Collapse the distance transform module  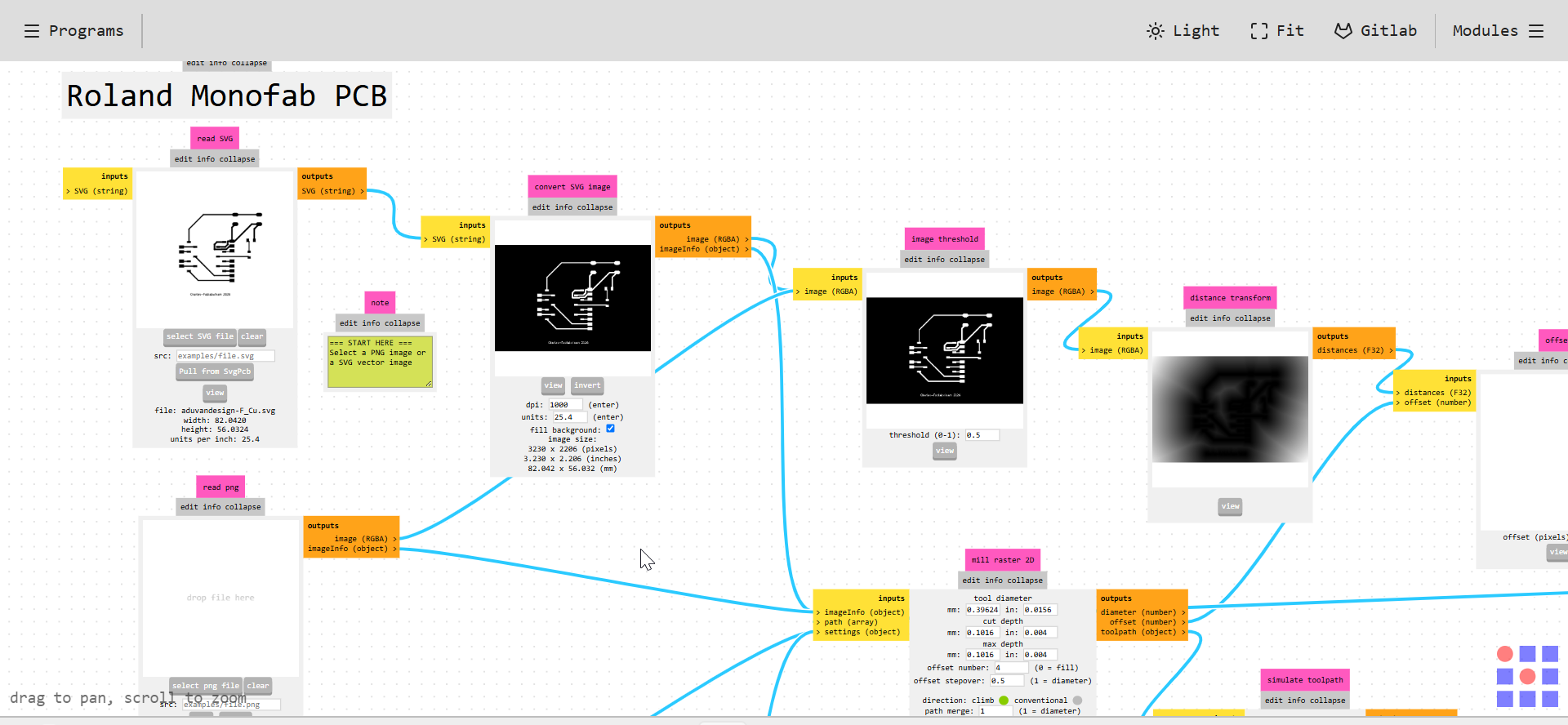coord(1253,318)
